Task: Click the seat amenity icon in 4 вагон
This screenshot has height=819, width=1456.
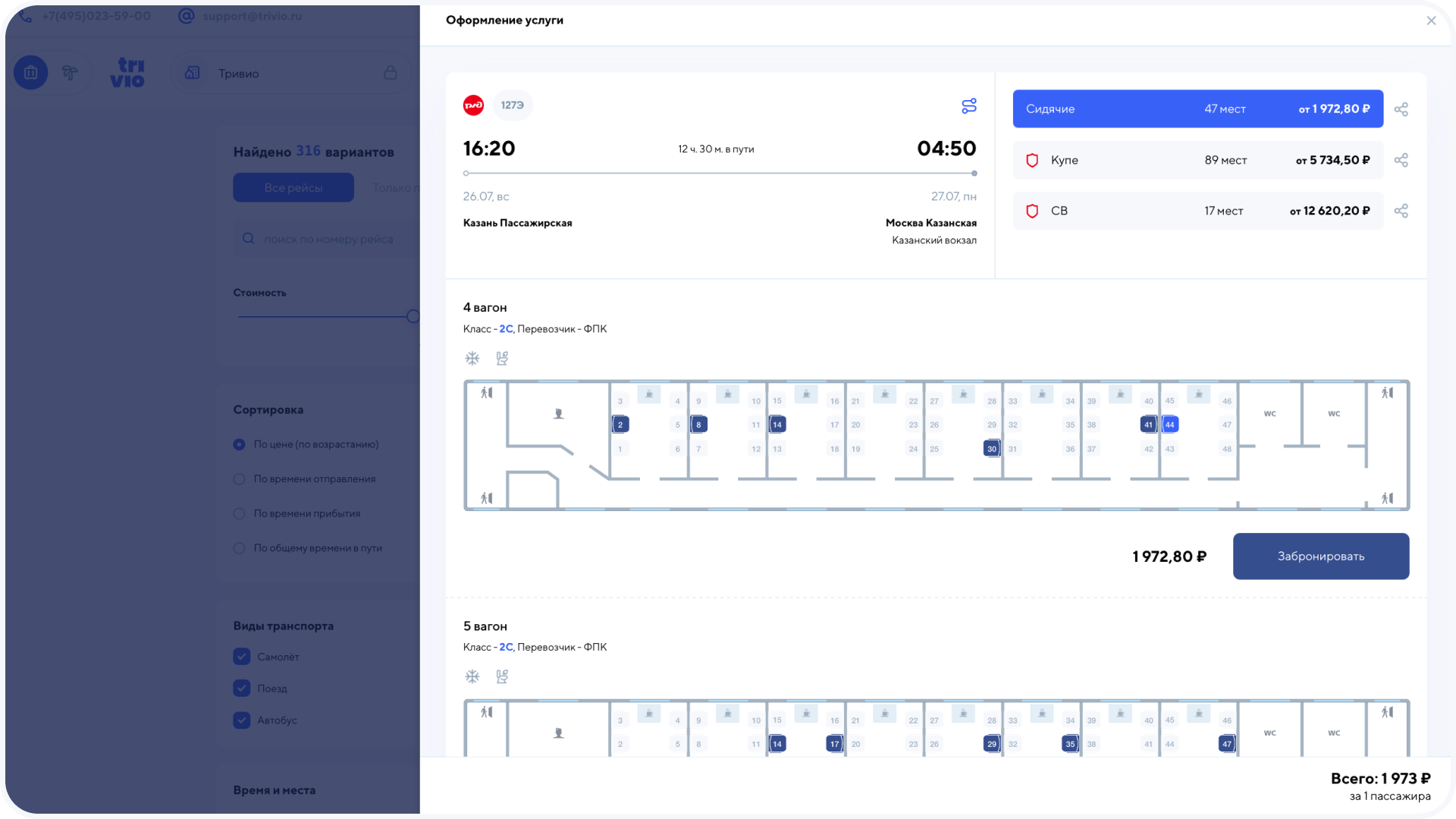Action: point(502,358)
